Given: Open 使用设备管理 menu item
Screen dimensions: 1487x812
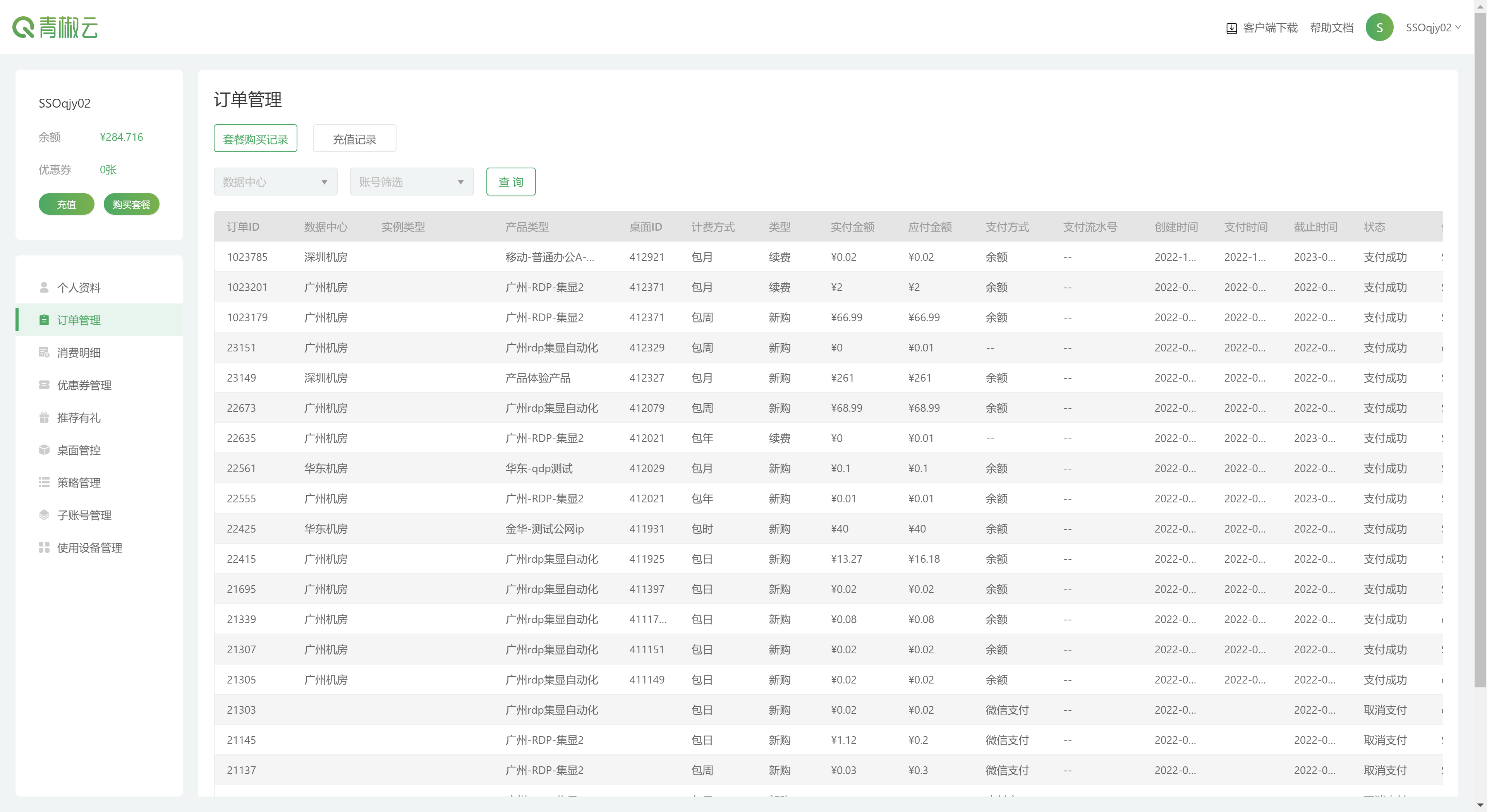Looking at the screenshot, I should point(99,548).
